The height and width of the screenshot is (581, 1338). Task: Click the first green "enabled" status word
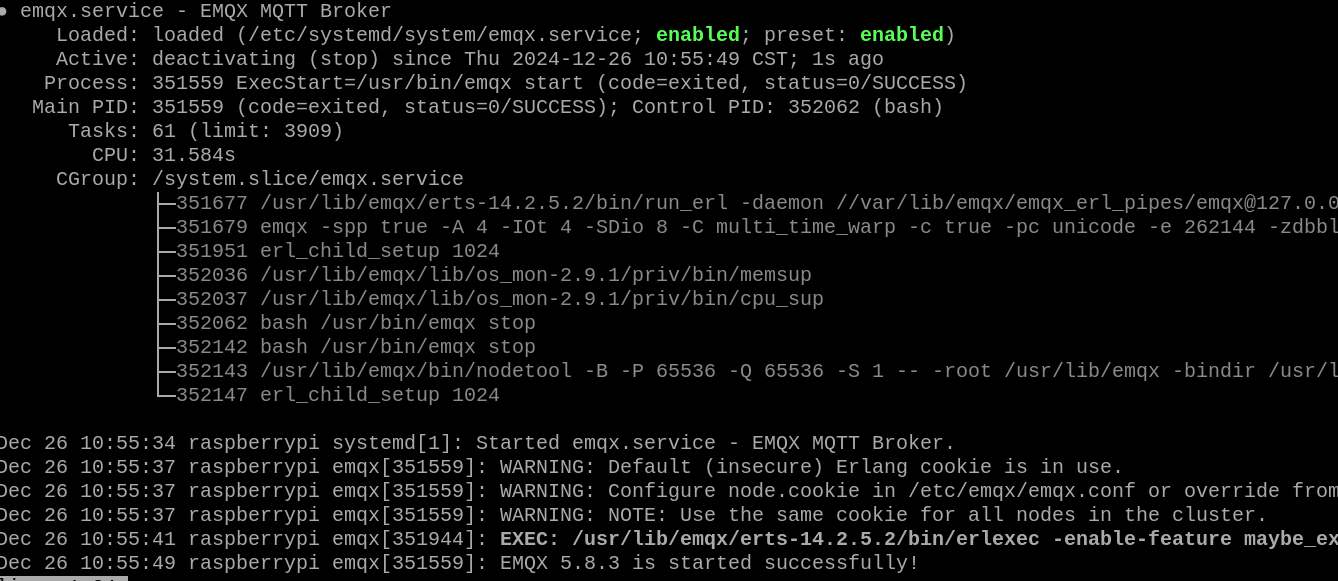[x=698, y=35]
